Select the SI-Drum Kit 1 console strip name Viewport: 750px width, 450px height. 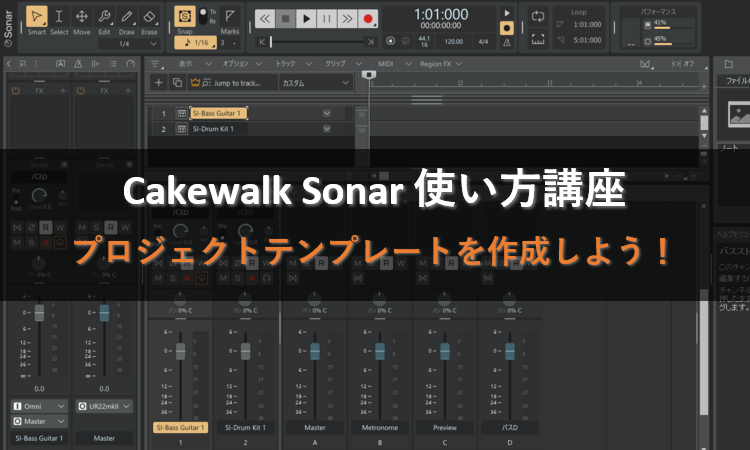coord(245,427)
